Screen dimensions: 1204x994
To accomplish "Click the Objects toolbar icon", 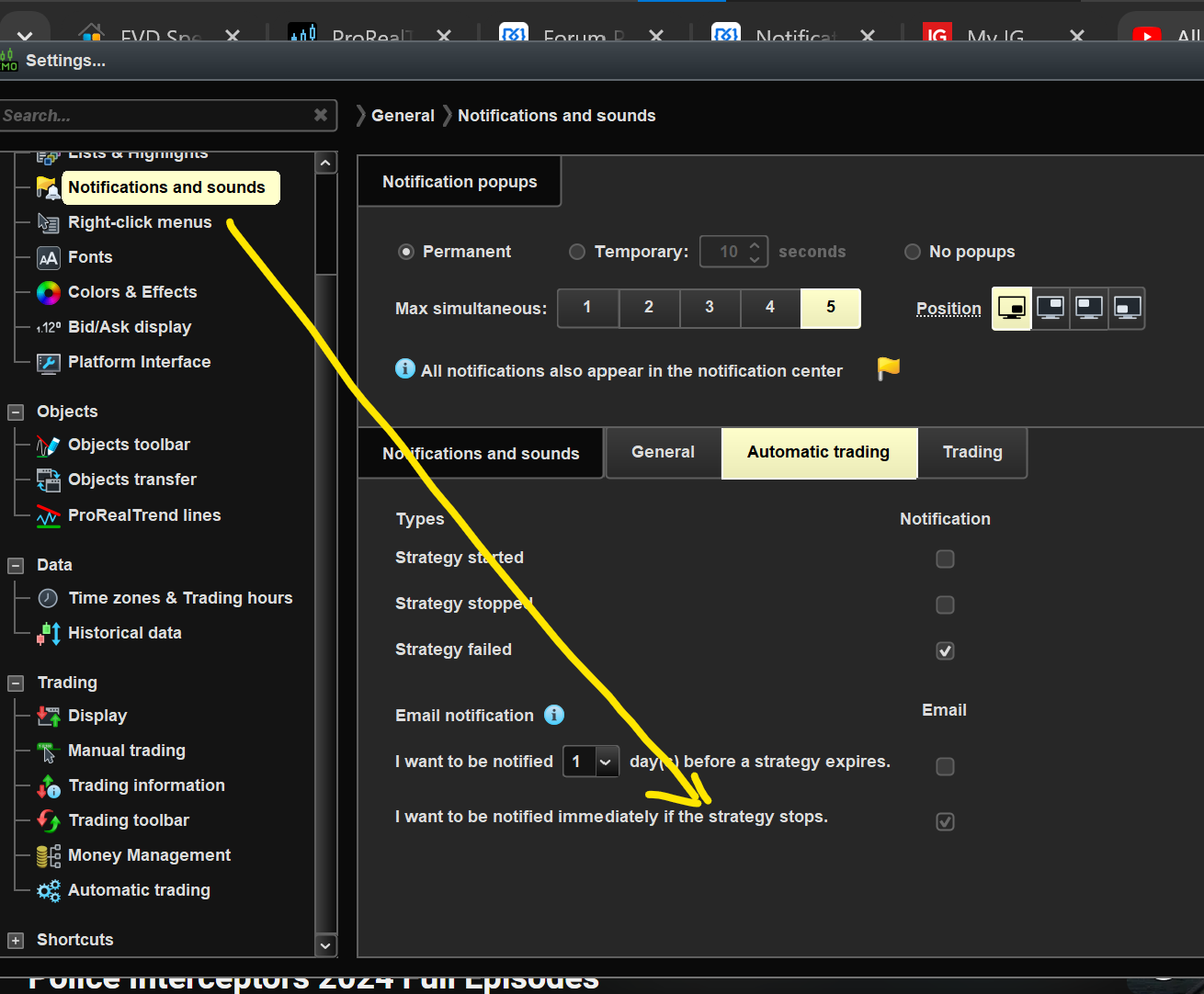I will [x=48, y=446].
